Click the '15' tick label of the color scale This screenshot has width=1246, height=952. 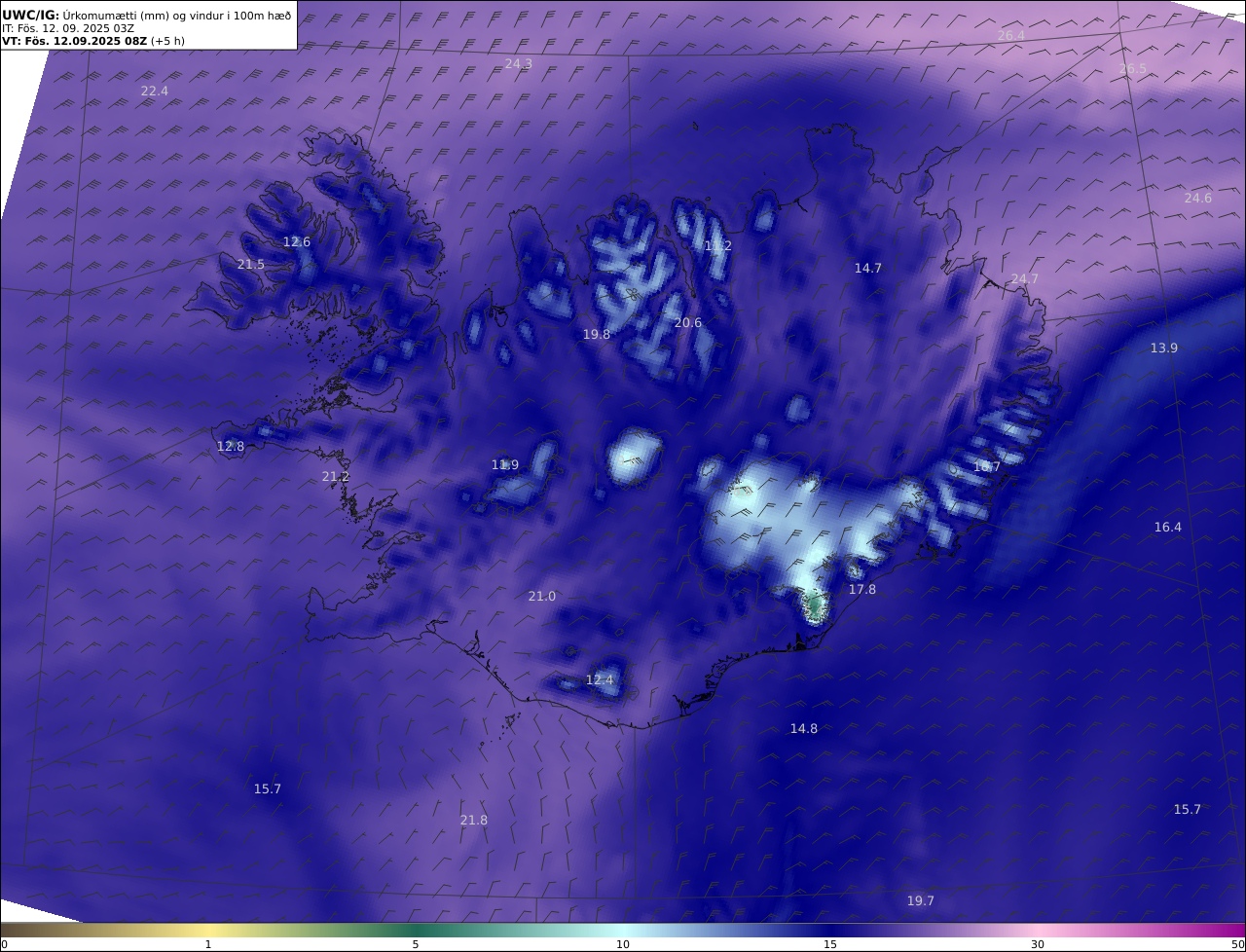[x=830, y=944]
